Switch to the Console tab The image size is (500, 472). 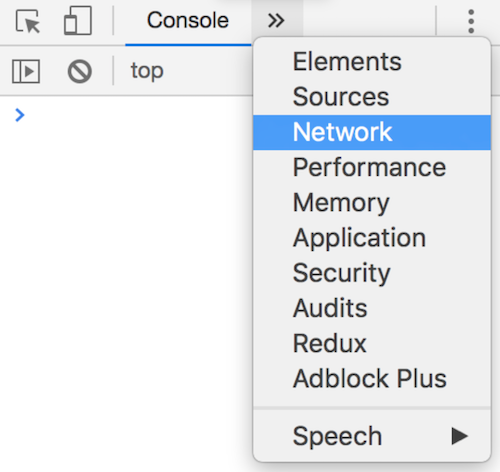(x=188, y=21)
